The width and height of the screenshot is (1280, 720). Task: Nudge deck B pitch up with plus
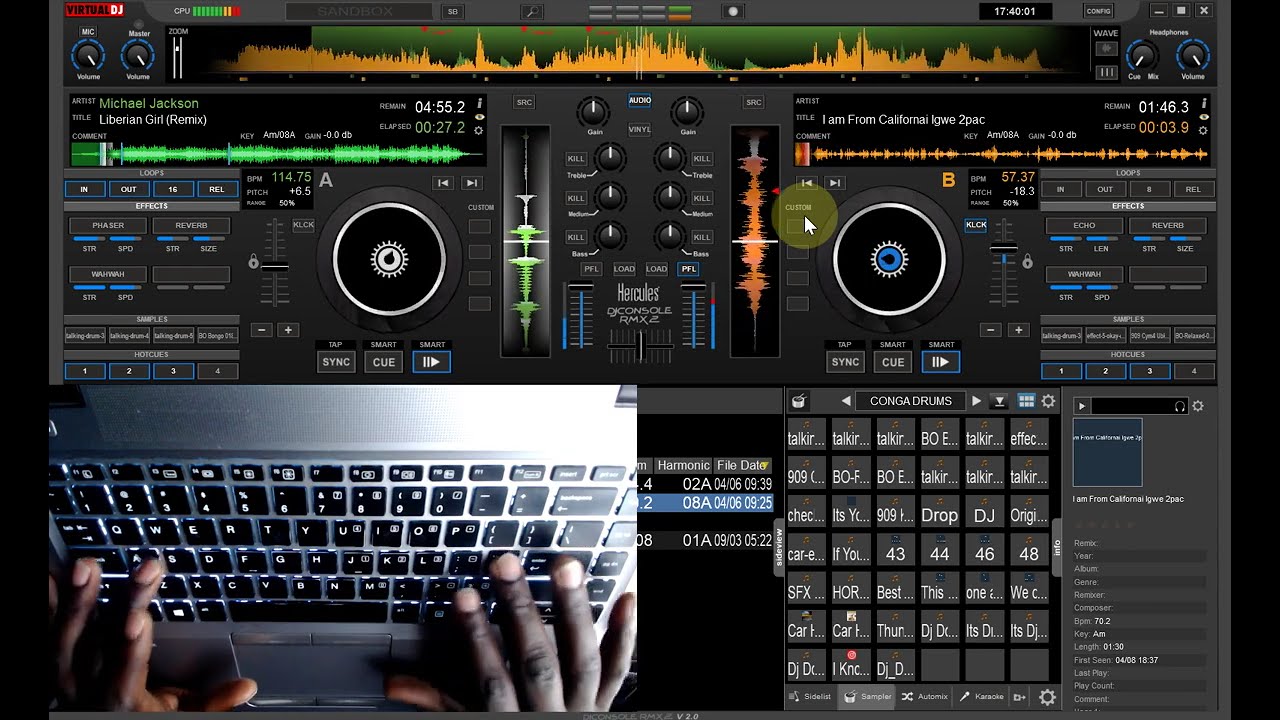(1018, 330)
